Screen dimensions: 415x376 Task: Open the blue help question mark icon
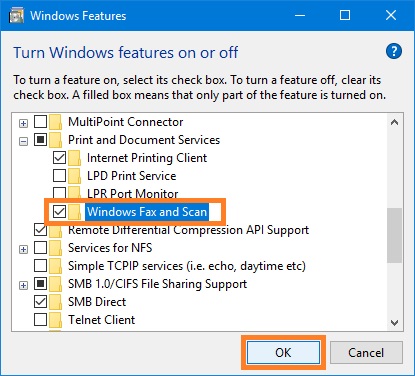coord(394,51)
